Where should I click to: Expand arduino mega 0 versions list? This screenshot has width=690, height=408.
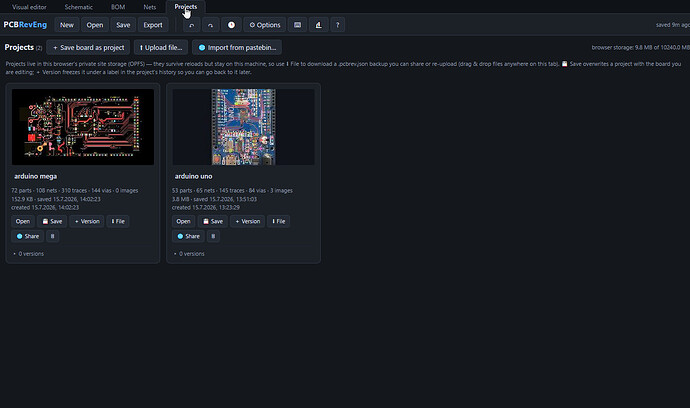pos(29,254)
